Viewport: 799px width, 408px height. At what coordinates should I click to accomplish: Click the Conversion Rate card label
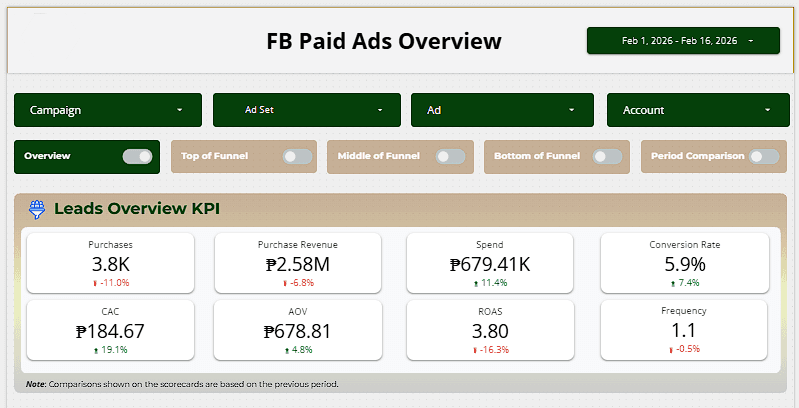[685, 245]
